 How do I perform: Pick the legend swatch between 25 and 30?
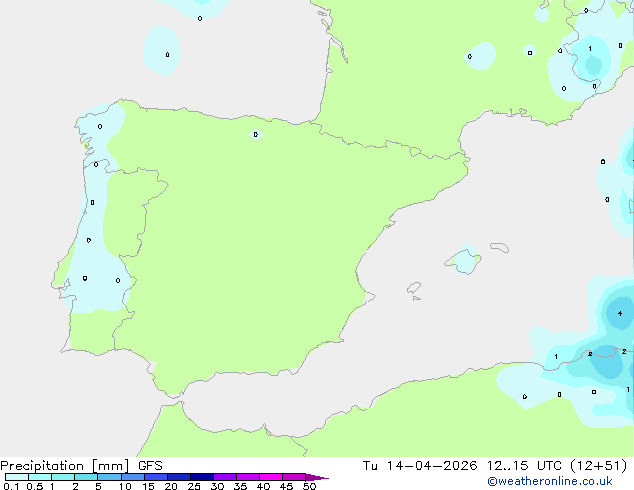point(202,477)
